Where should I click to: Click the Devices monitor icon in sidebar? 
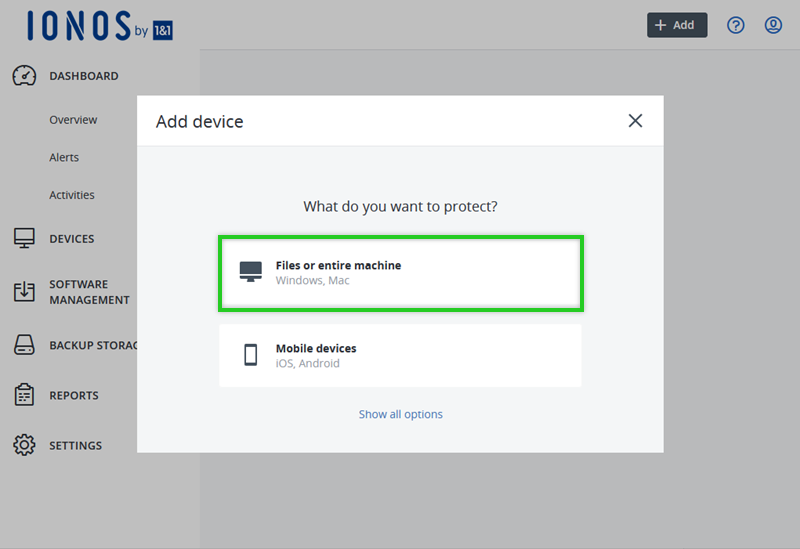pos(24,239)
